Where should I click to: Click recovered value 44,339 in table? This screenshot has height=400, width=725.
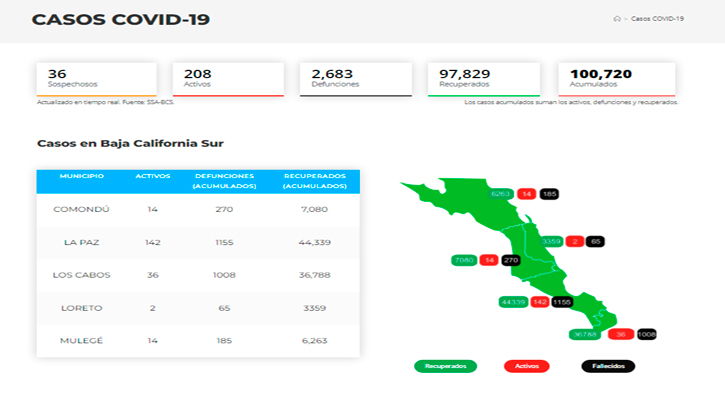click(314, 242)
